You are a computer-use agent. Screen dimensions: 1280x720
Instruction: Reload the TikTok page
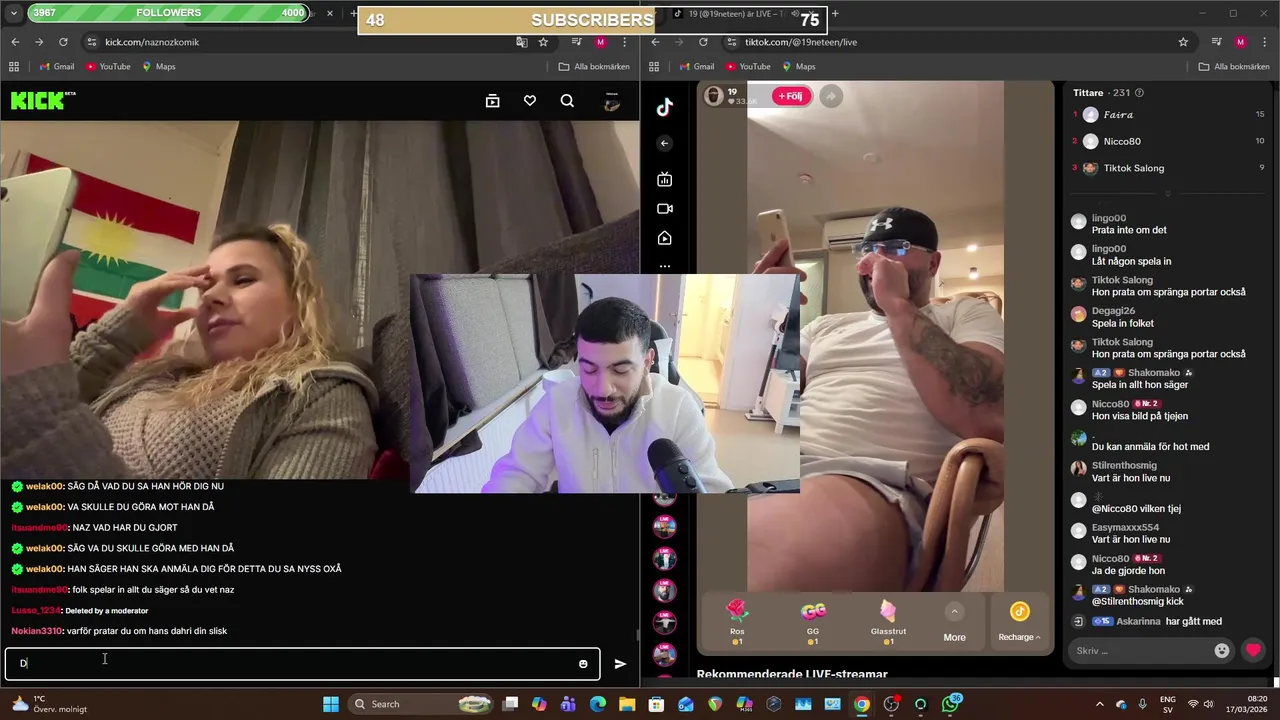point(703,42)
